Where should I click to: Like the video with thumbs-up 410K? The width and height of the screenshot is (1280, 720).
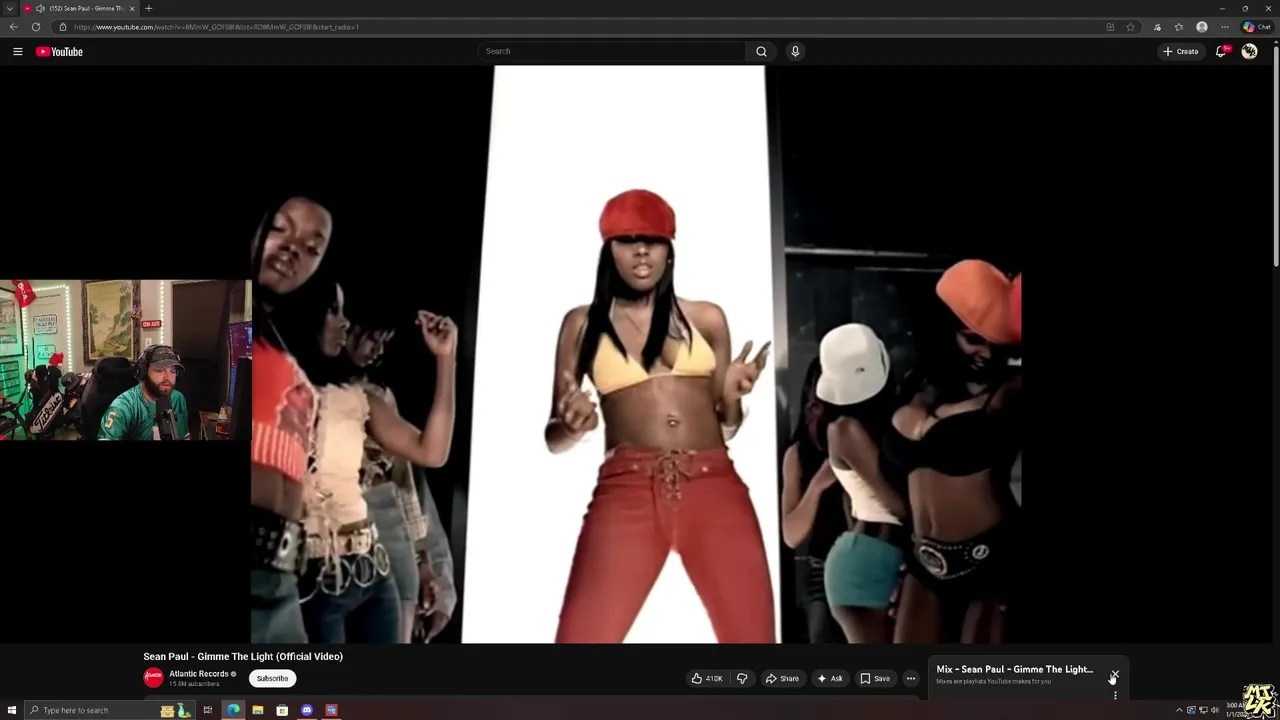(x=707, y=678)
